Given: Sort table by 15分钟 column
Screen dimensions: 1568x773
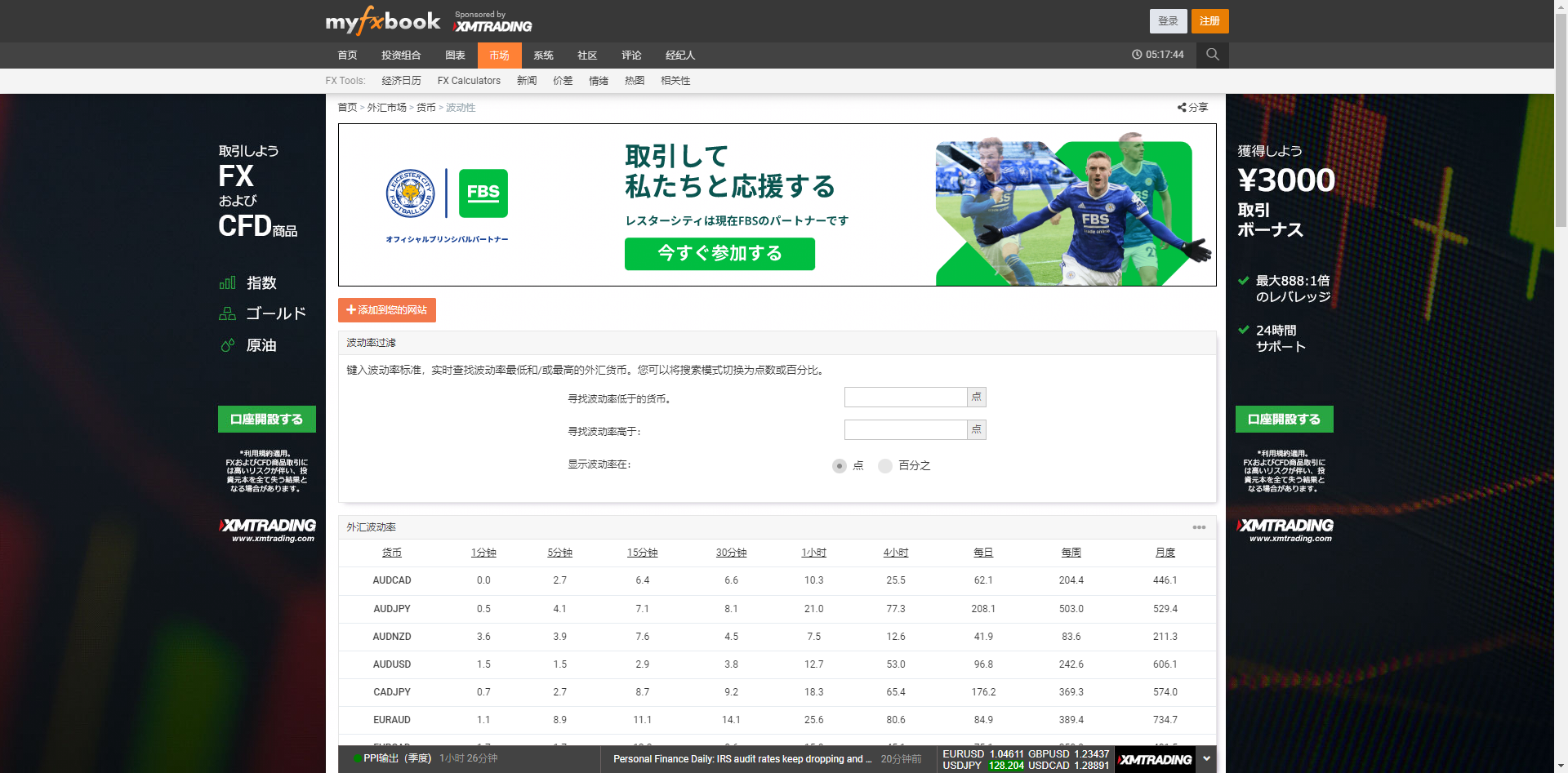Looking at the screenshot, I should [x=642, y=553].
